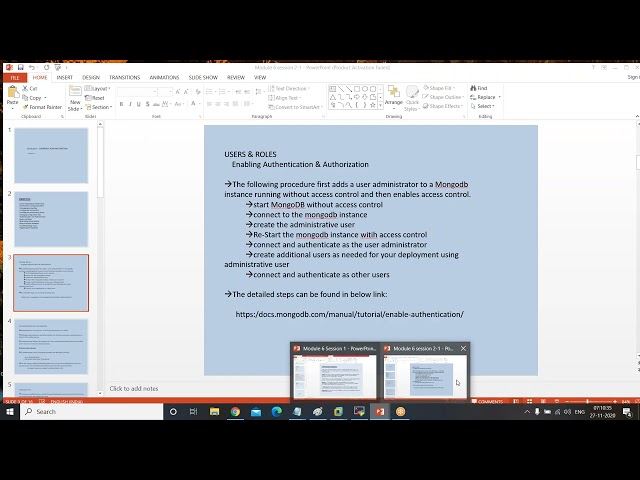Increase the font size
The width and height of the screenshot is (640, 480).
click(178, 92)
